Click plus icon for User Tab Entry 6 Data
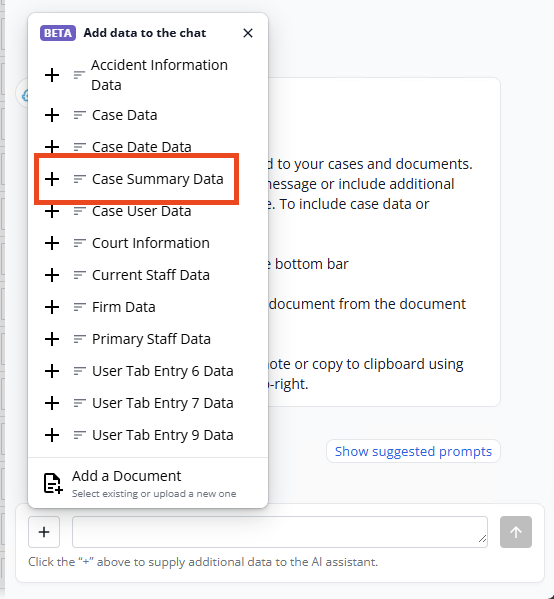 (52, 371)
